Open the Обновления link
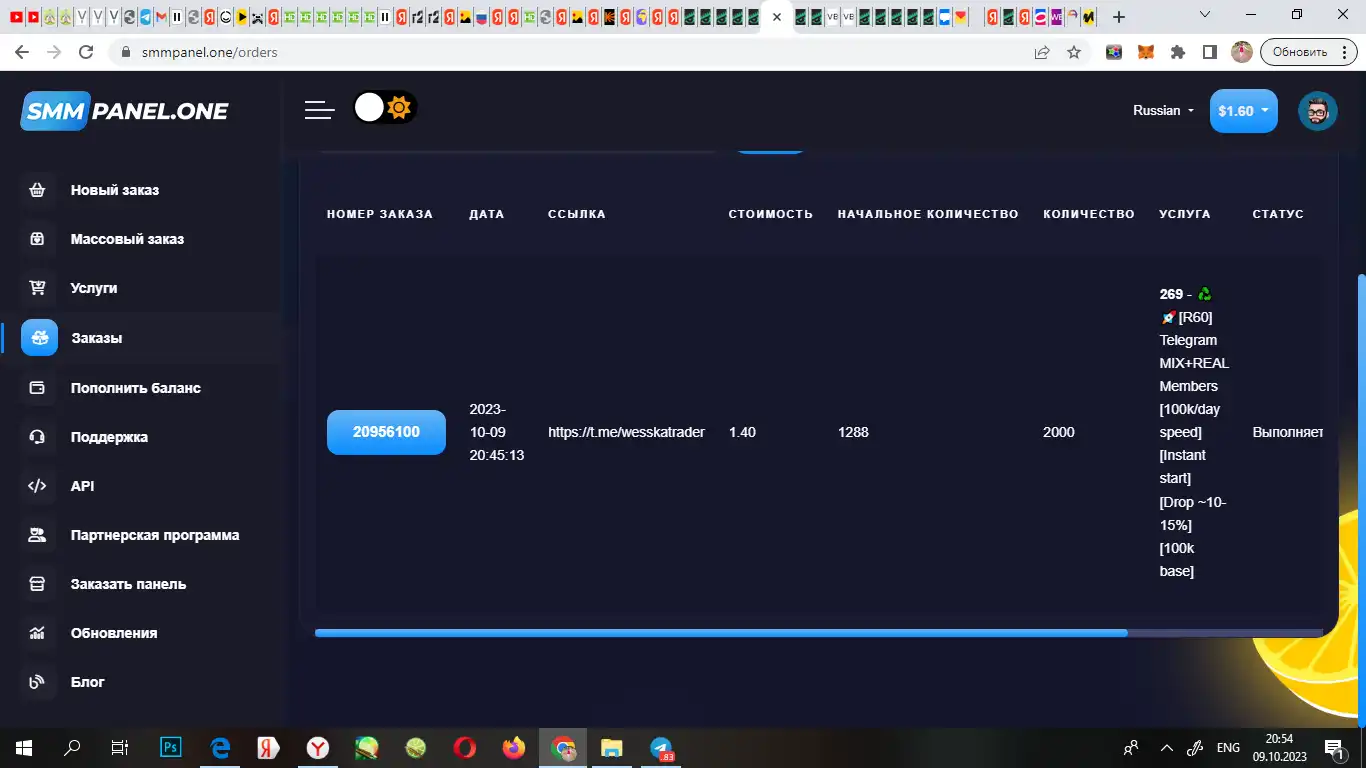 point(114,633)
